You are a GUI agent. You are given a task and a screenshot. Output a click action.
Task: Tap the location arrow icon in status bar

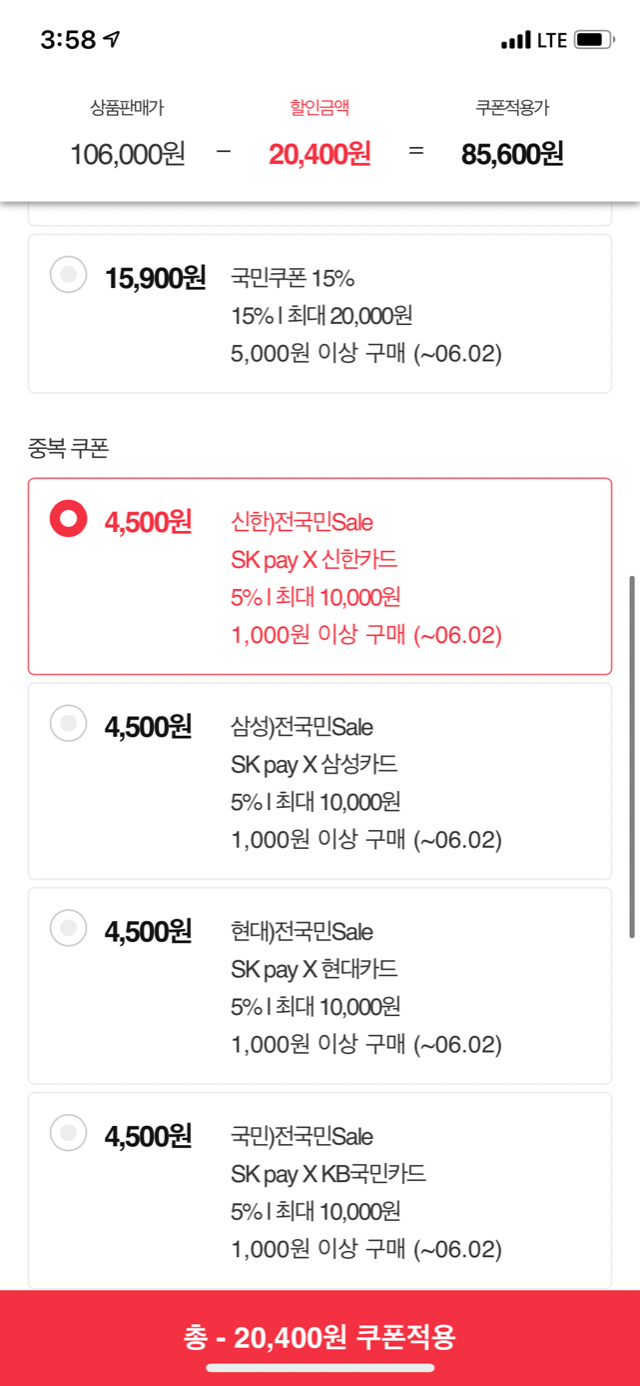(x=112, y=40)
